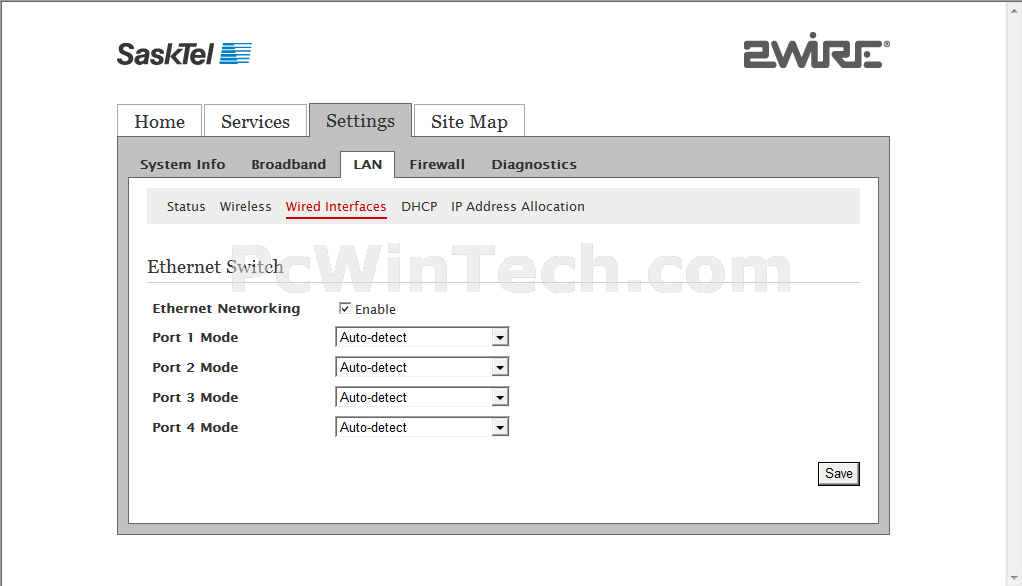The image size is (1022, 586).
Task: Open the Port 1 Mode dropdown
Action: [421, 338]
